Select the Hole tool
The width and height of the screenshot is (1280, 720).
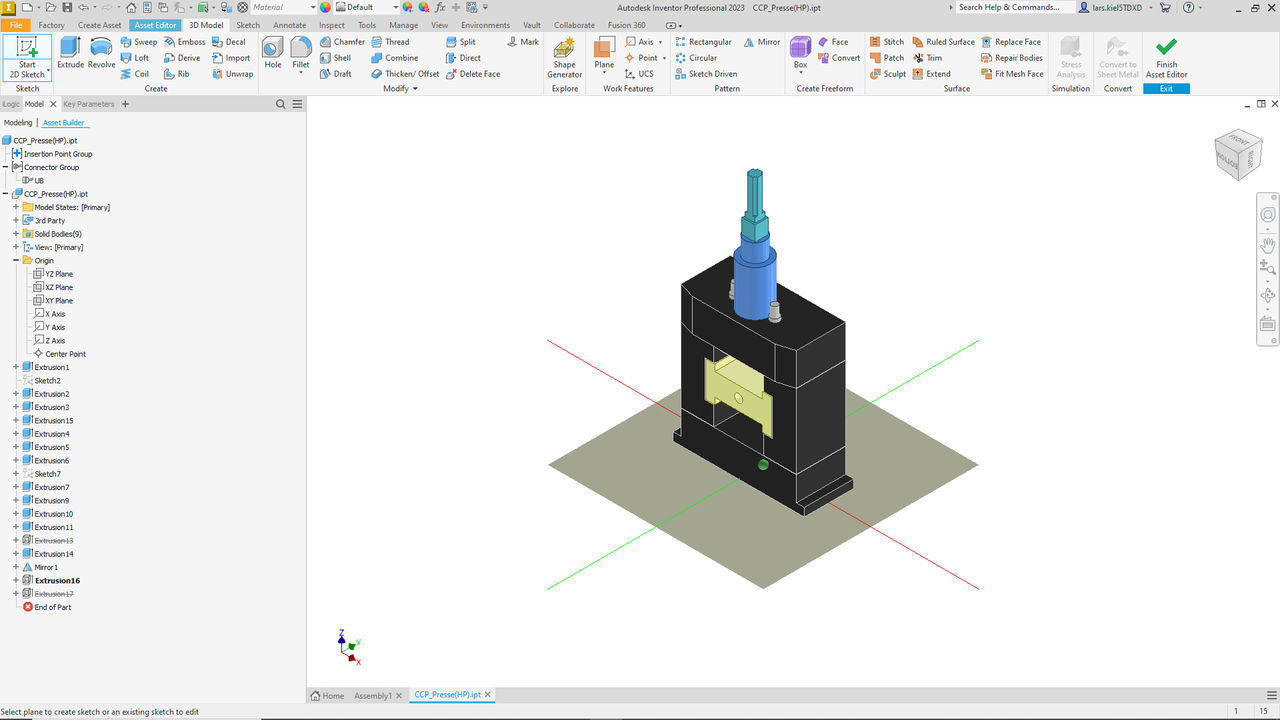point(273,53)
